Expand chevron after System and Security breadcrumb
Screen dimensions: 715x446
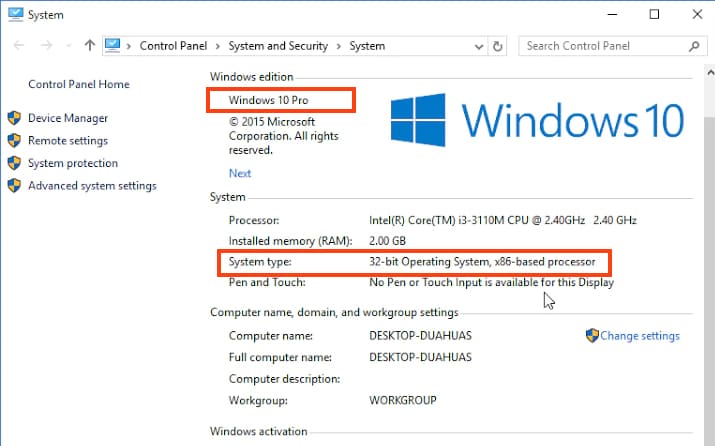point(339,46)
